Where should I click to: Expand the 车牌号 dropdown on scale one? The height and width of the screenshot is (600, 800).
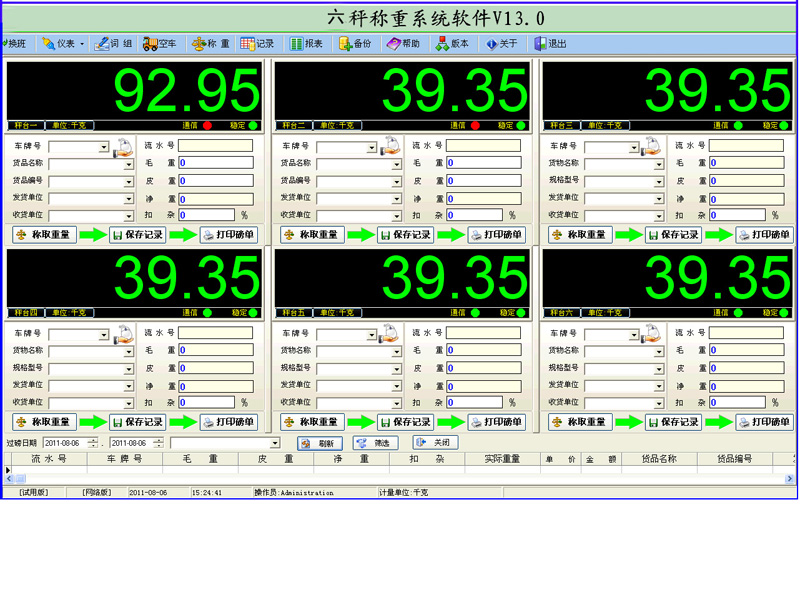tap(104, 148)
